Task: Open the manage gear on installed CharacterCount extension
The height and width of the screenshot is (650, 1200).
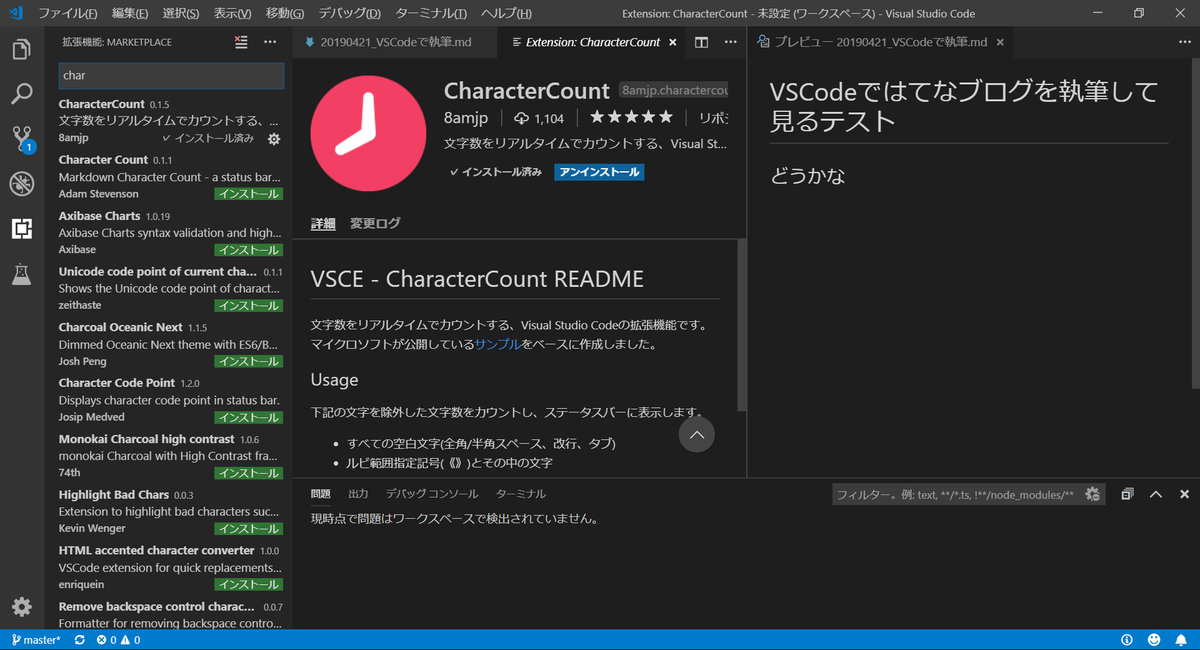Action: [x=273, y=140]
